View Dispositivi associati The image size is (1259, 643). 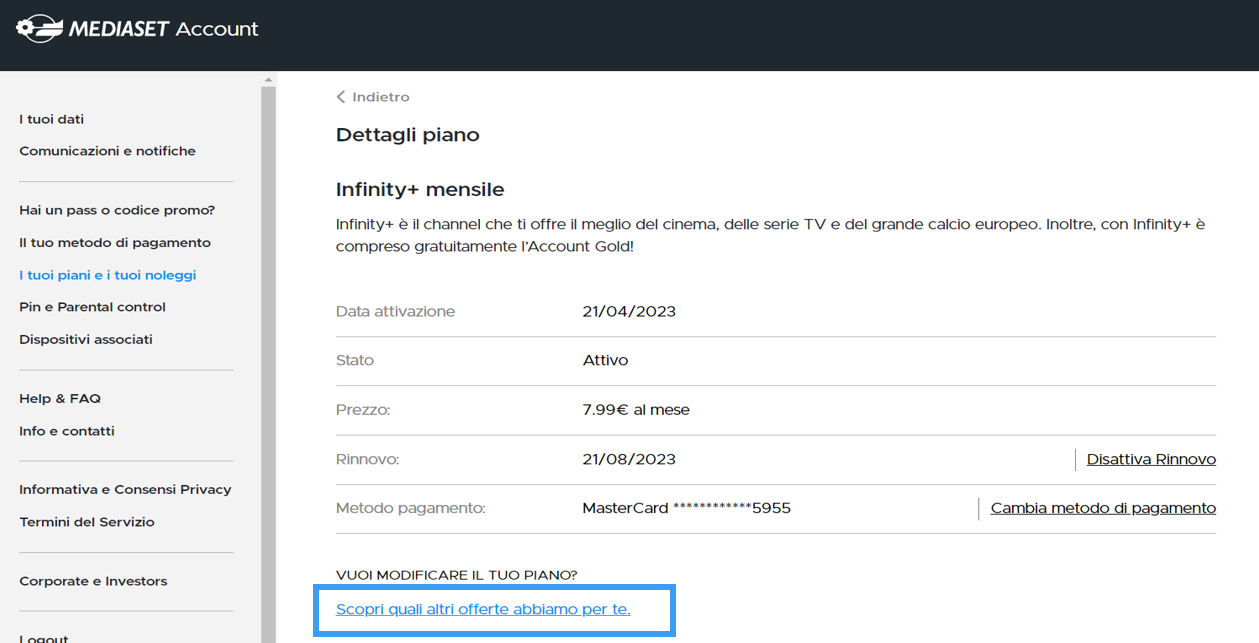(x=86, y=339)
